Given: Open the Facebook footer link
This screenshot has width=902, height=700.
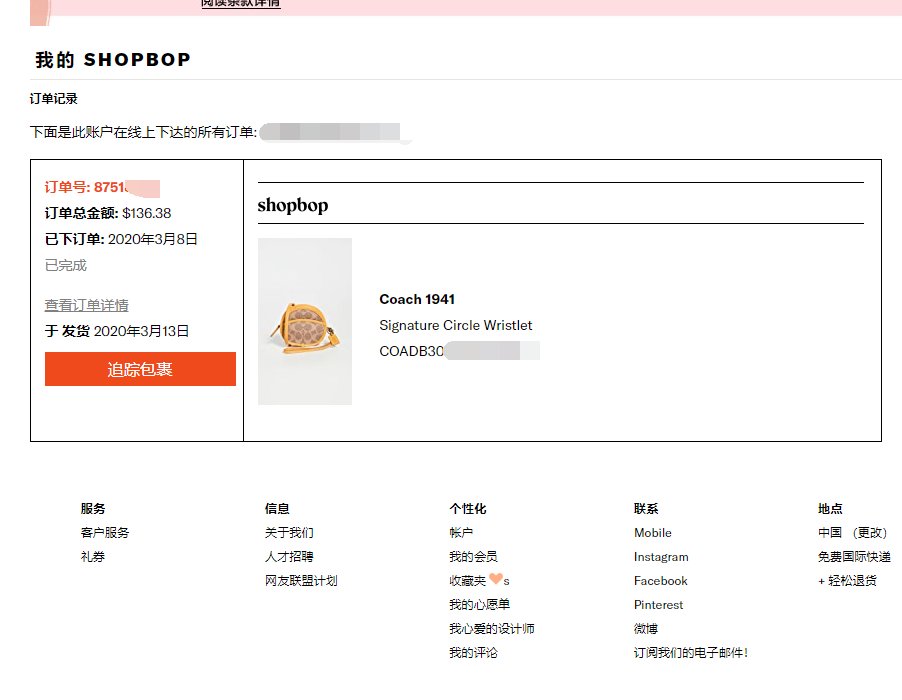Looking at the screenshot, I should (x=660, y=581).
